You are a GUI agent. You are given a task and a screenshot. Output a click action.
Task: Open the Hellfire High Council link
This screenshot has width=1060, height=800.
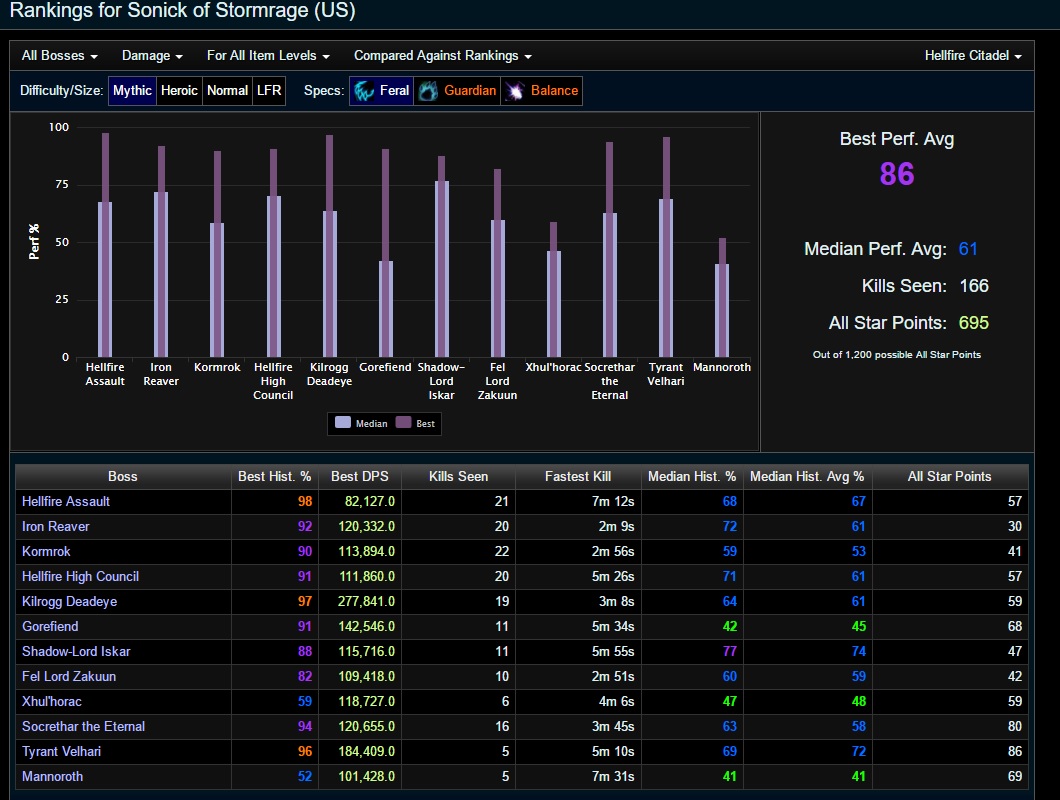pyautogui.click(x=80, y=576)
